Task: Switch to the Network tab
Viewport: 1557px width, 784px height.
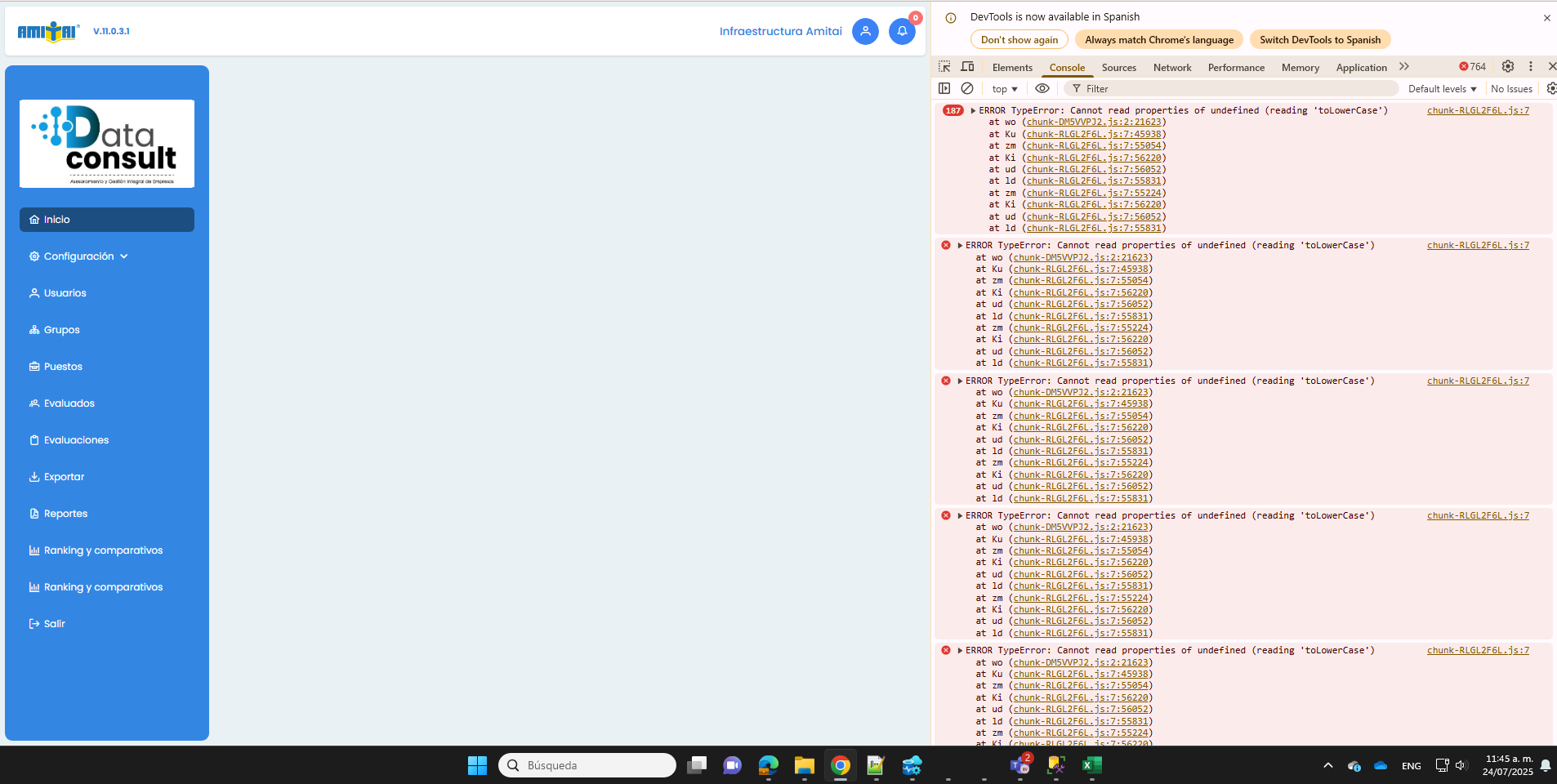Action: coord(1171,68)
